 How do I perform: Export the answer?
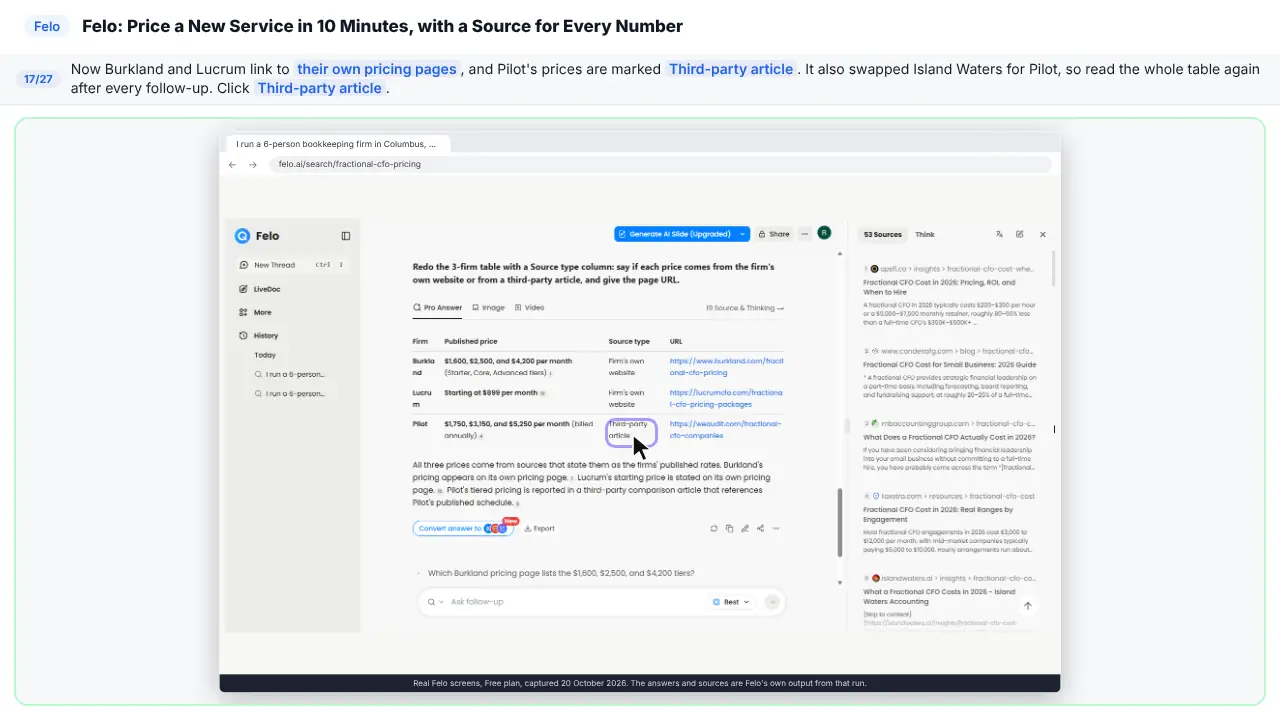(539, 528)
